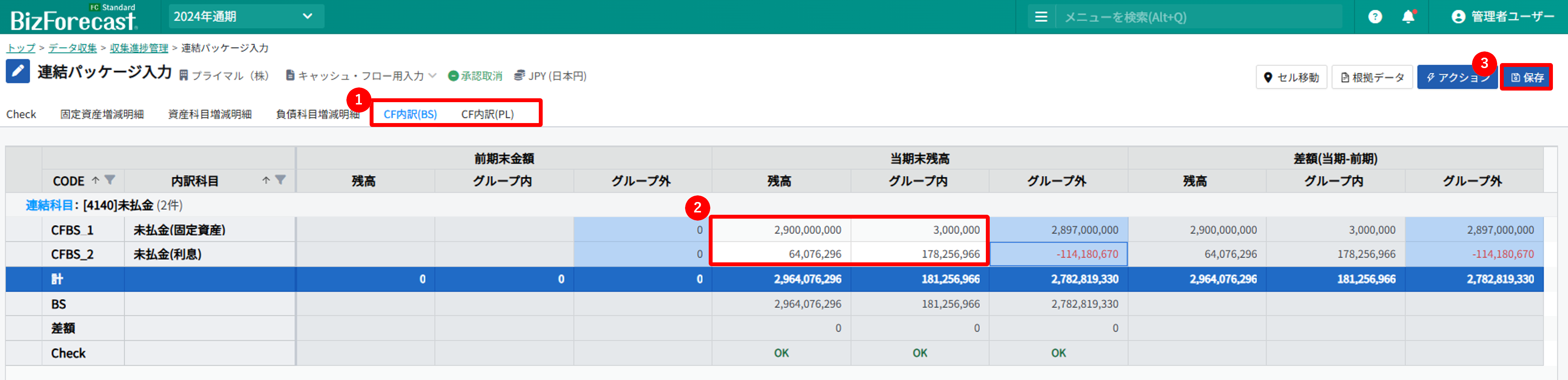Viewport: 1568px width, 380px height.
Task: Open the hamburger menu icon
Action: coord(1041,17)
